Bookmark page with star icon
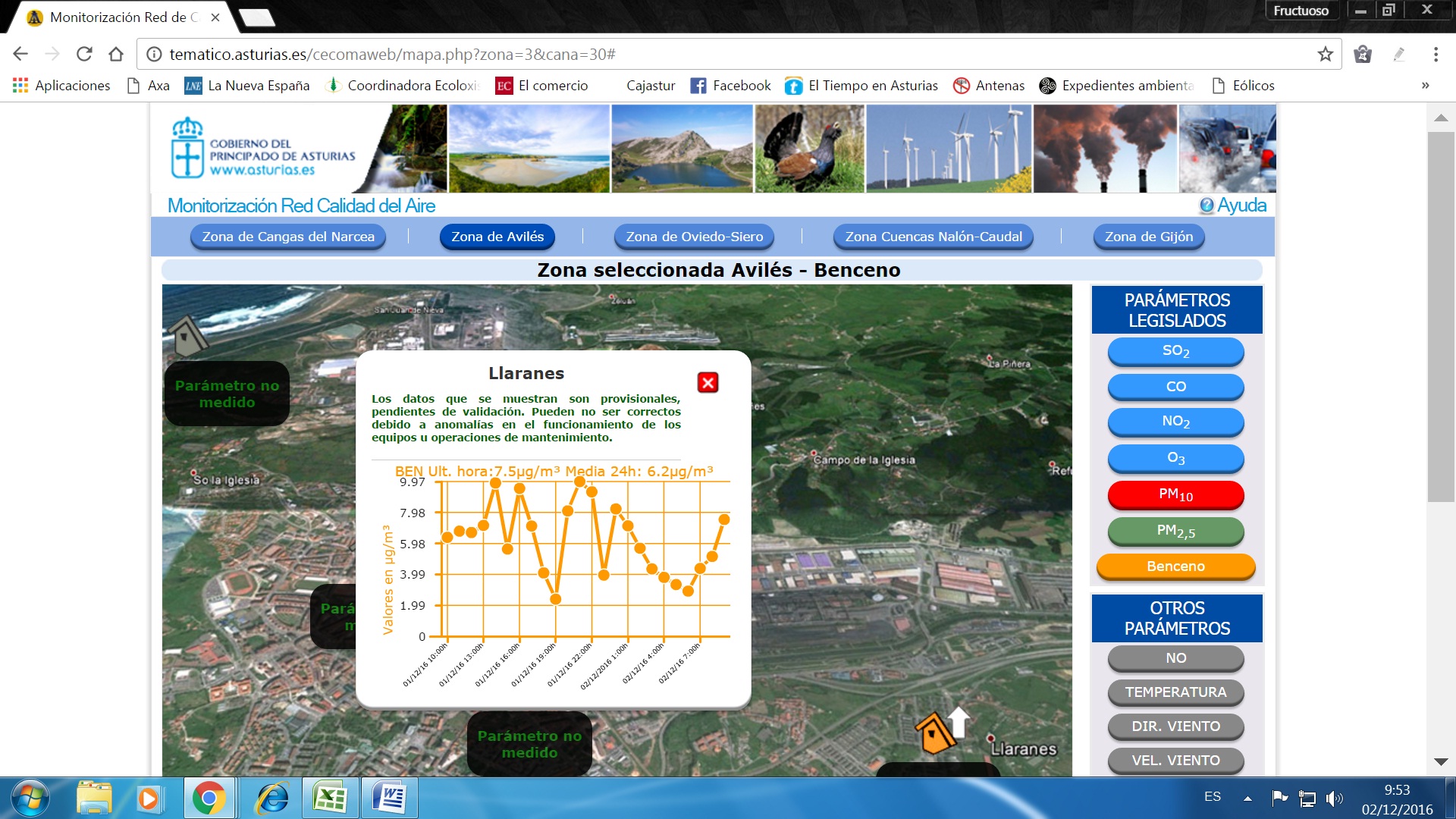The height and width of the screenshot is (819, 1456). point(1325,55)
